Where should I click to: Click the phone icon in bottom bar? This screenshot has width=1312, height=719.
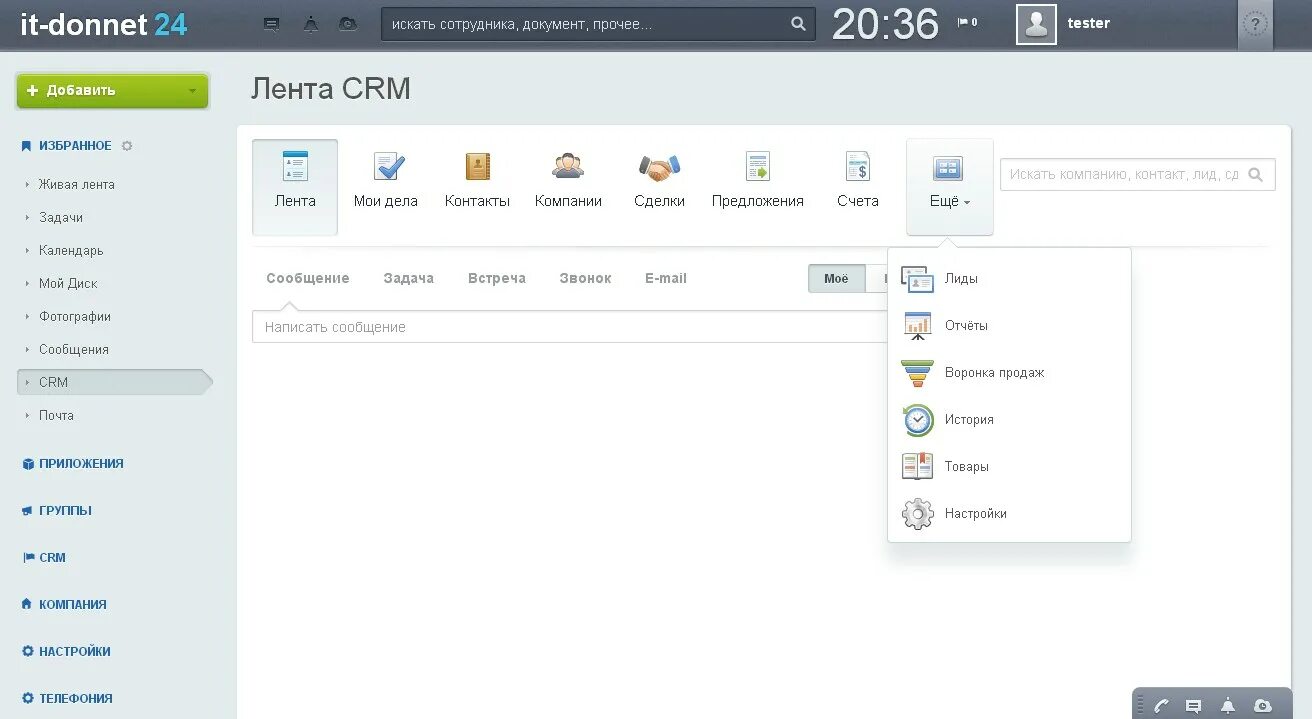(x=1161, y=706)
